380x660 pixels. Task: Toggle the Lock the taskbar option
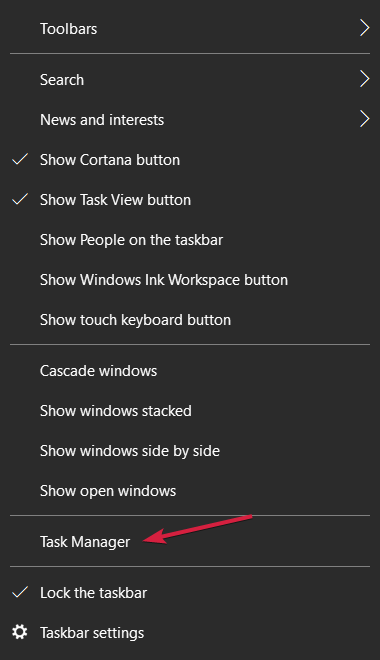pyautogui.click(x=190, y=593)
